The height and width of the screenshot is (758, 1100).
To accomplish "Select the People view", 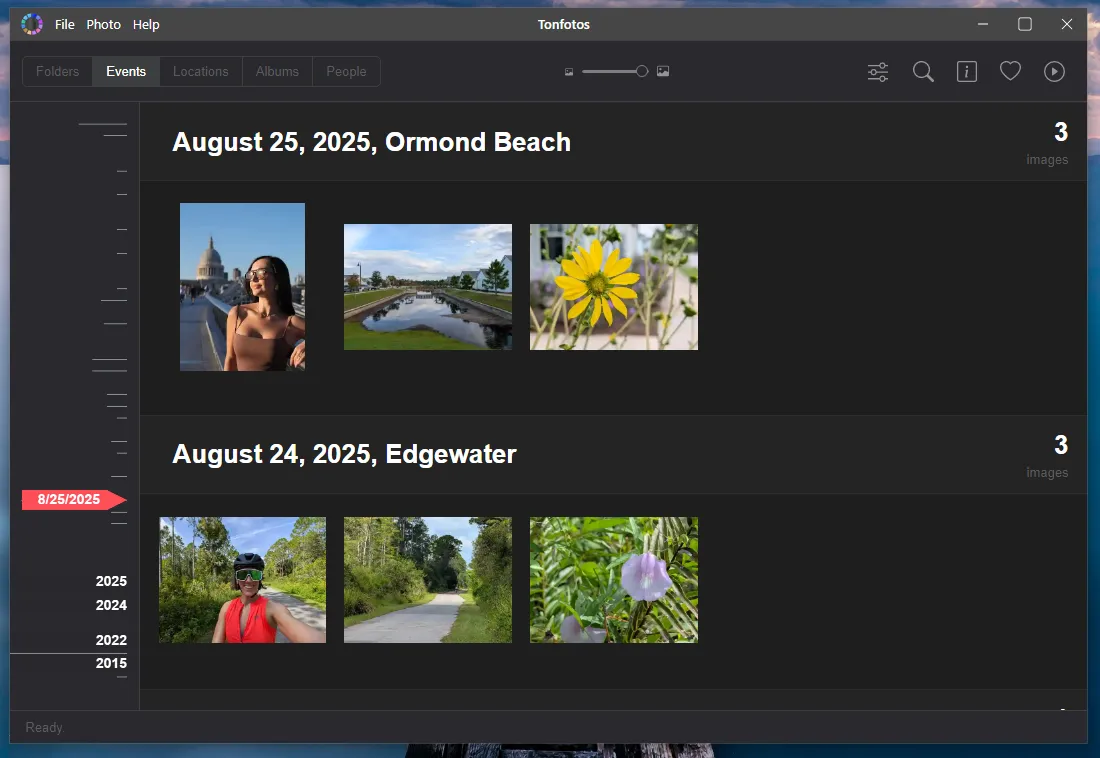I will [x=345, y=71].
